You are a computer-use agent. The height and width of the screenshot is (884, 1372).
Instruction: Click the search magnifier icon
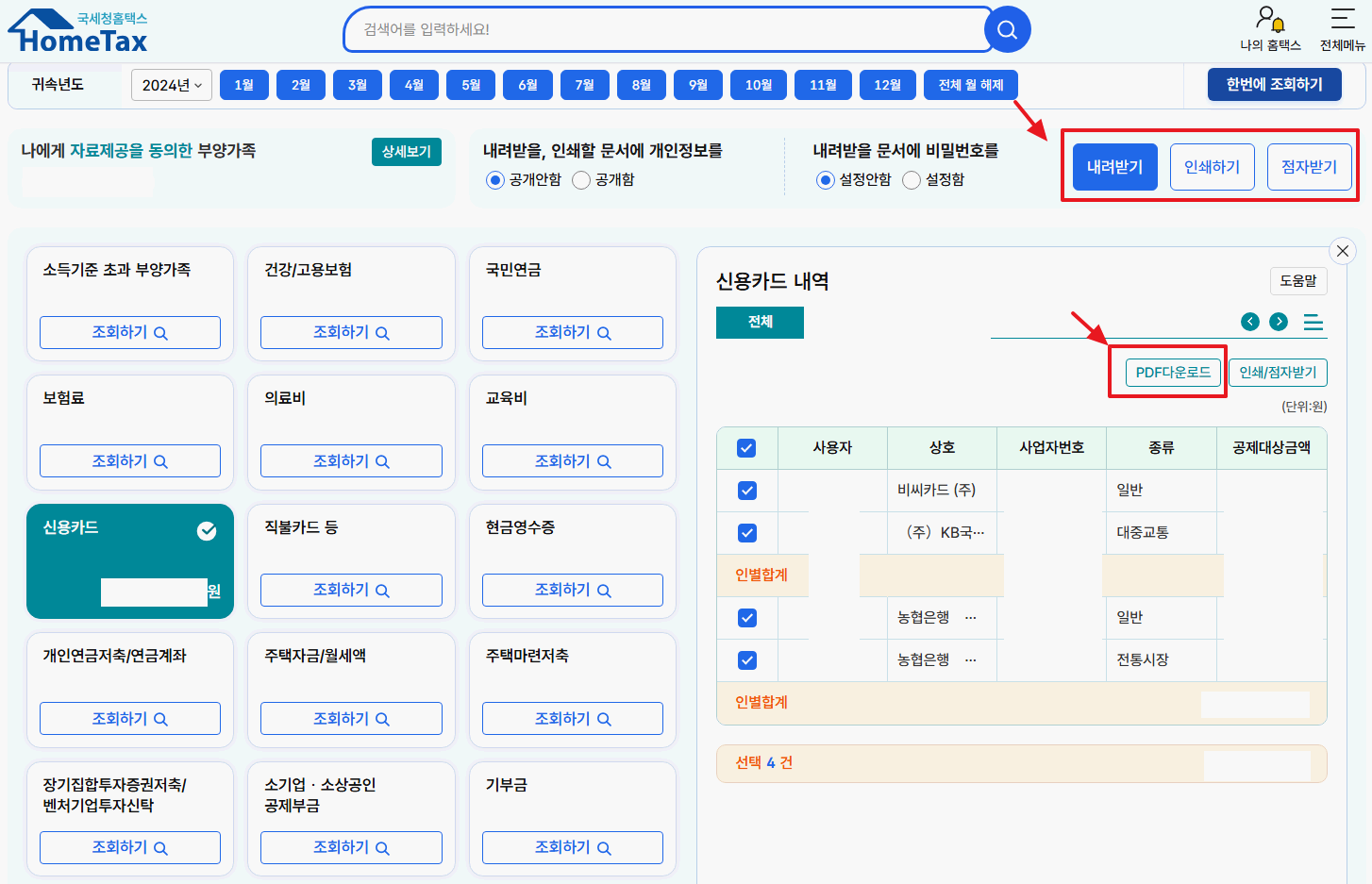tap(1006, 29)
